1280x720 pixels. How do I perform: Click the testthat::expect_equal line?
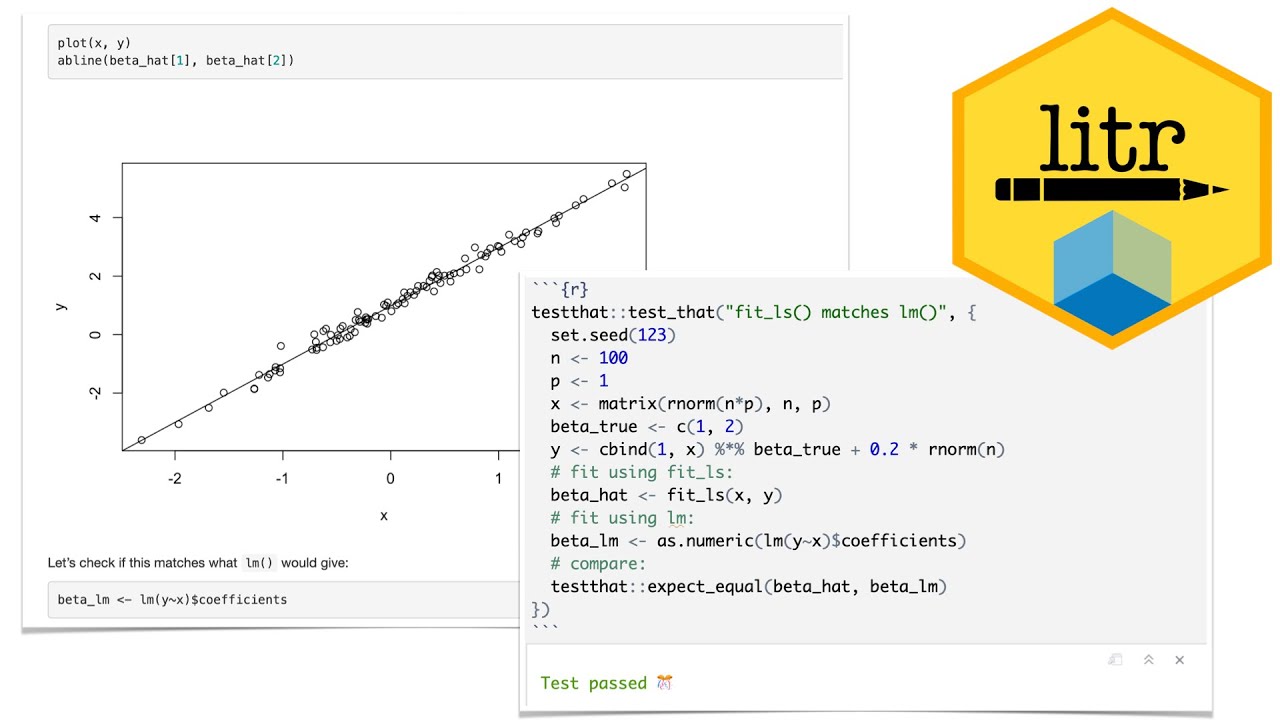(x=748, y=586)
